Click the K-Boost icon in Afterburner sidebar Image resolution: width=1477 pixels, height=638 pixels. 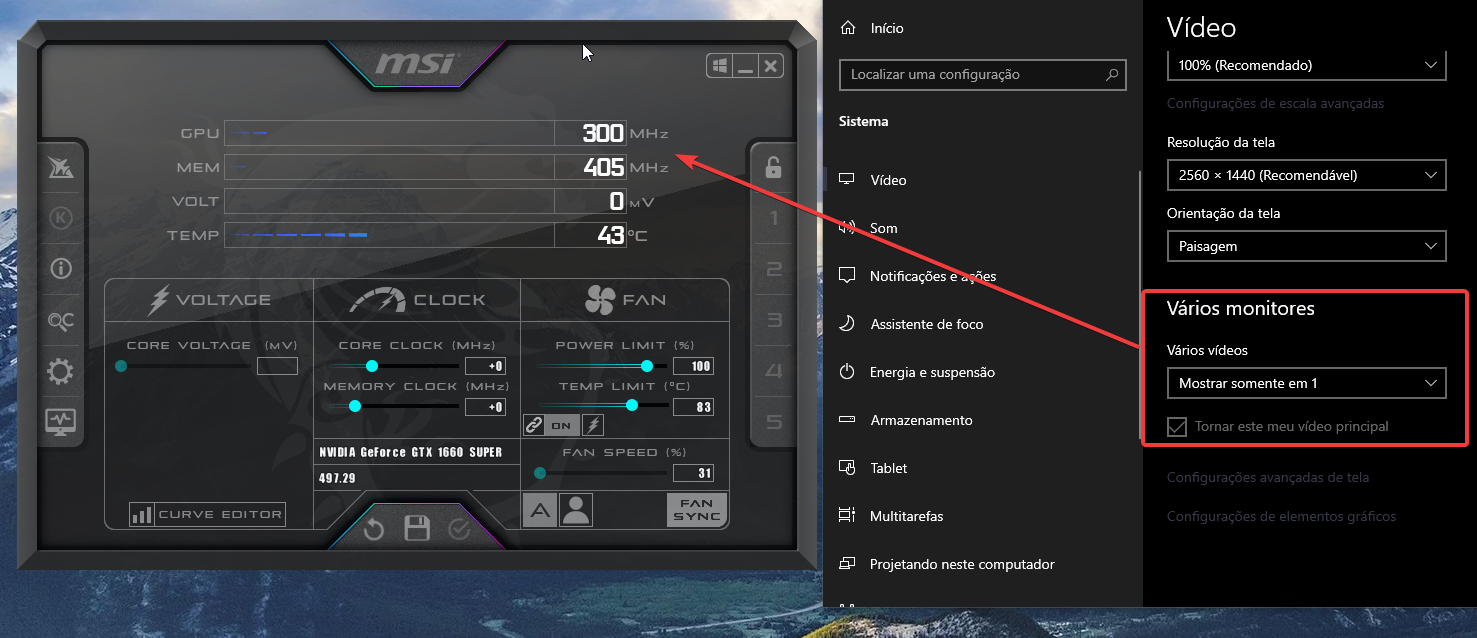click(61, 218)
